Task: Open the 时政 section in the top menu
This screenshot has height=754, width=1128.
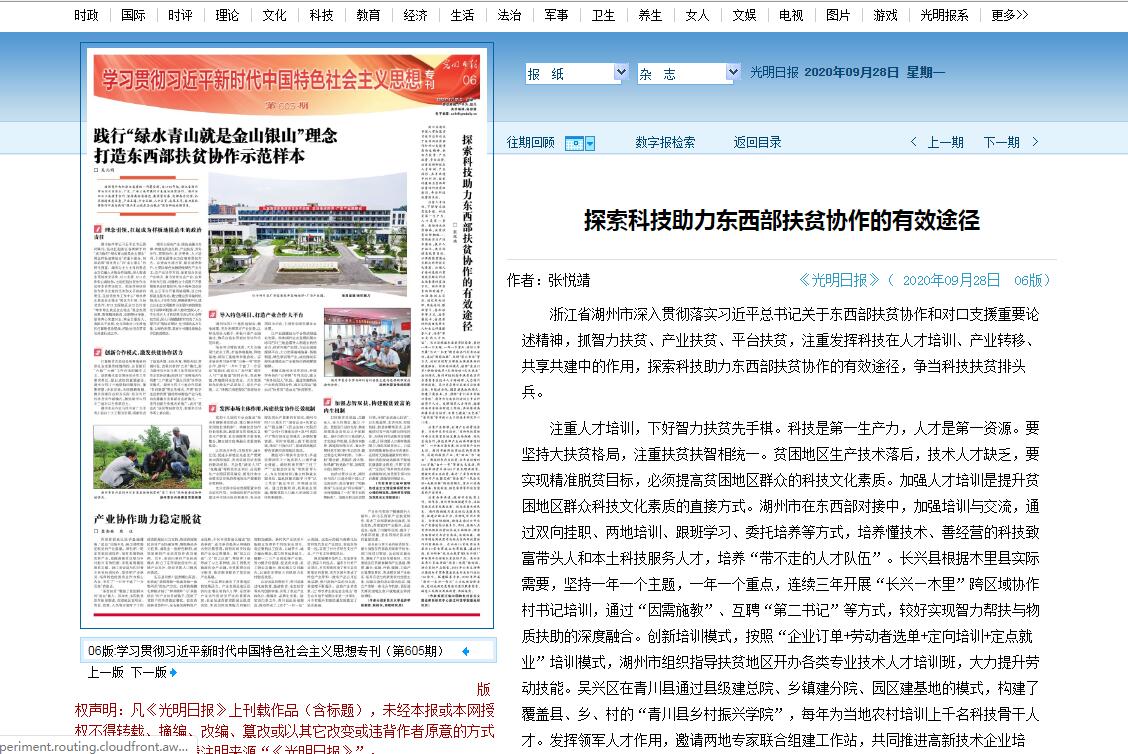Action: pyautogui.click(x=87, y=15)
